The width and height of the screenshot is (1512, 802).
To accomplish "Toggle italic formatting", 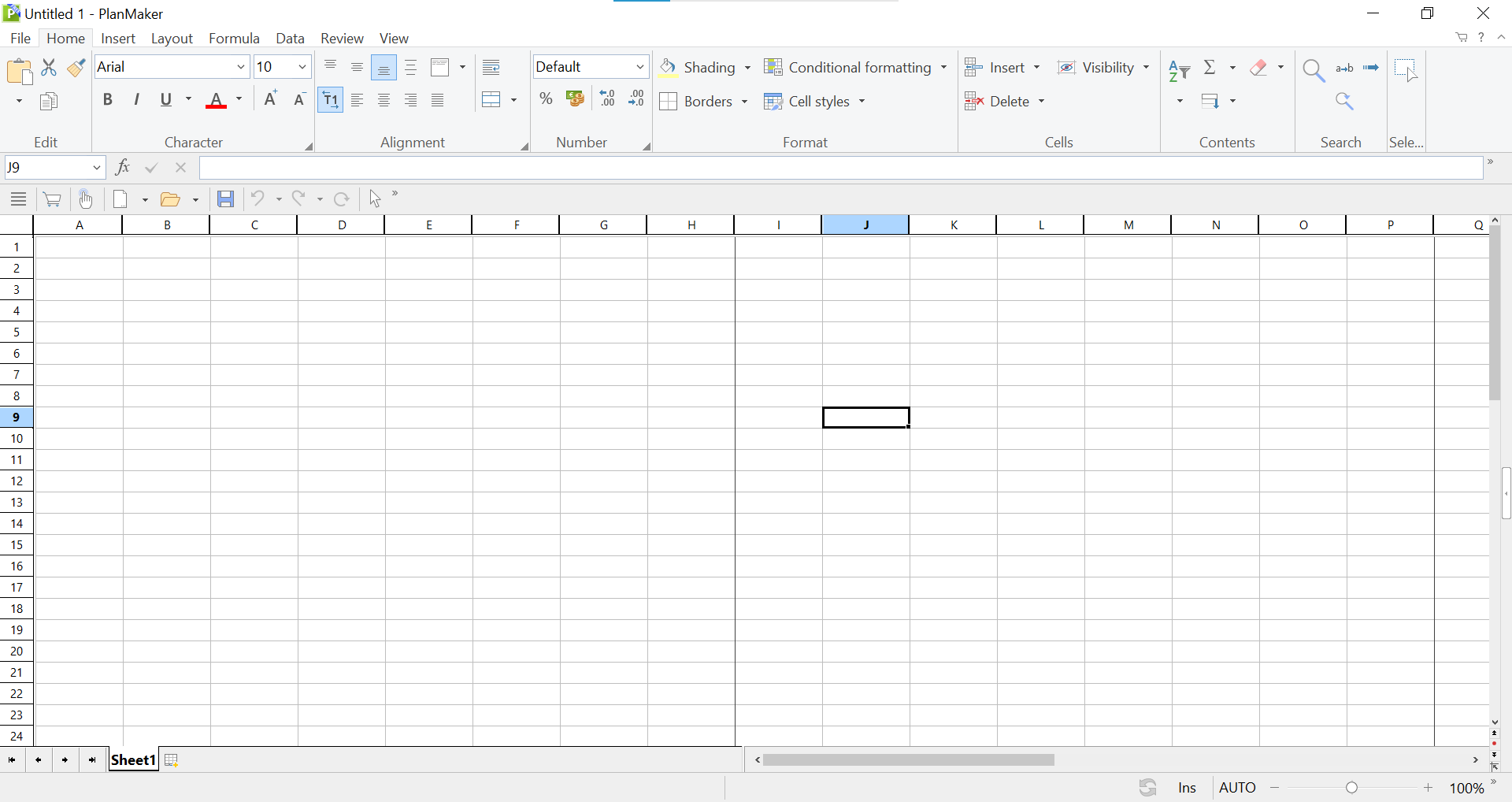I will (x=137, y=100).
